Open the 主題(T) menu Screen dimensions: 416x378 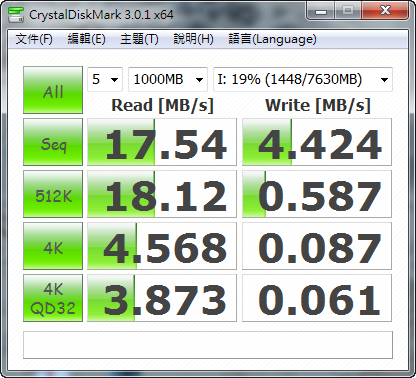click(x=139, y=39)
